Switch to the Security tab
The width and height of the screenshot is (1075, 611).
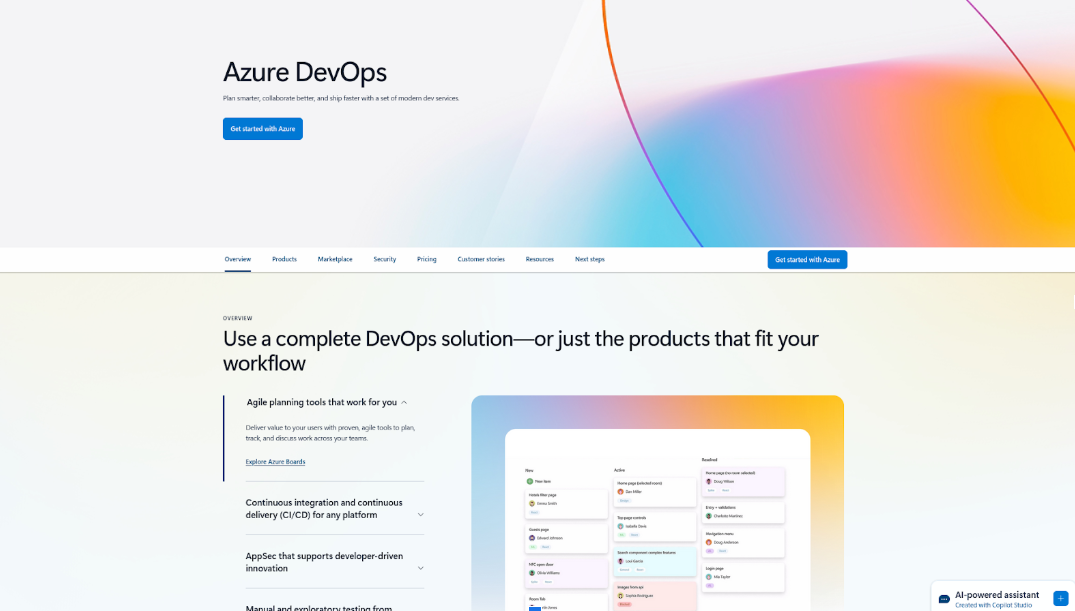coord(385,259)
